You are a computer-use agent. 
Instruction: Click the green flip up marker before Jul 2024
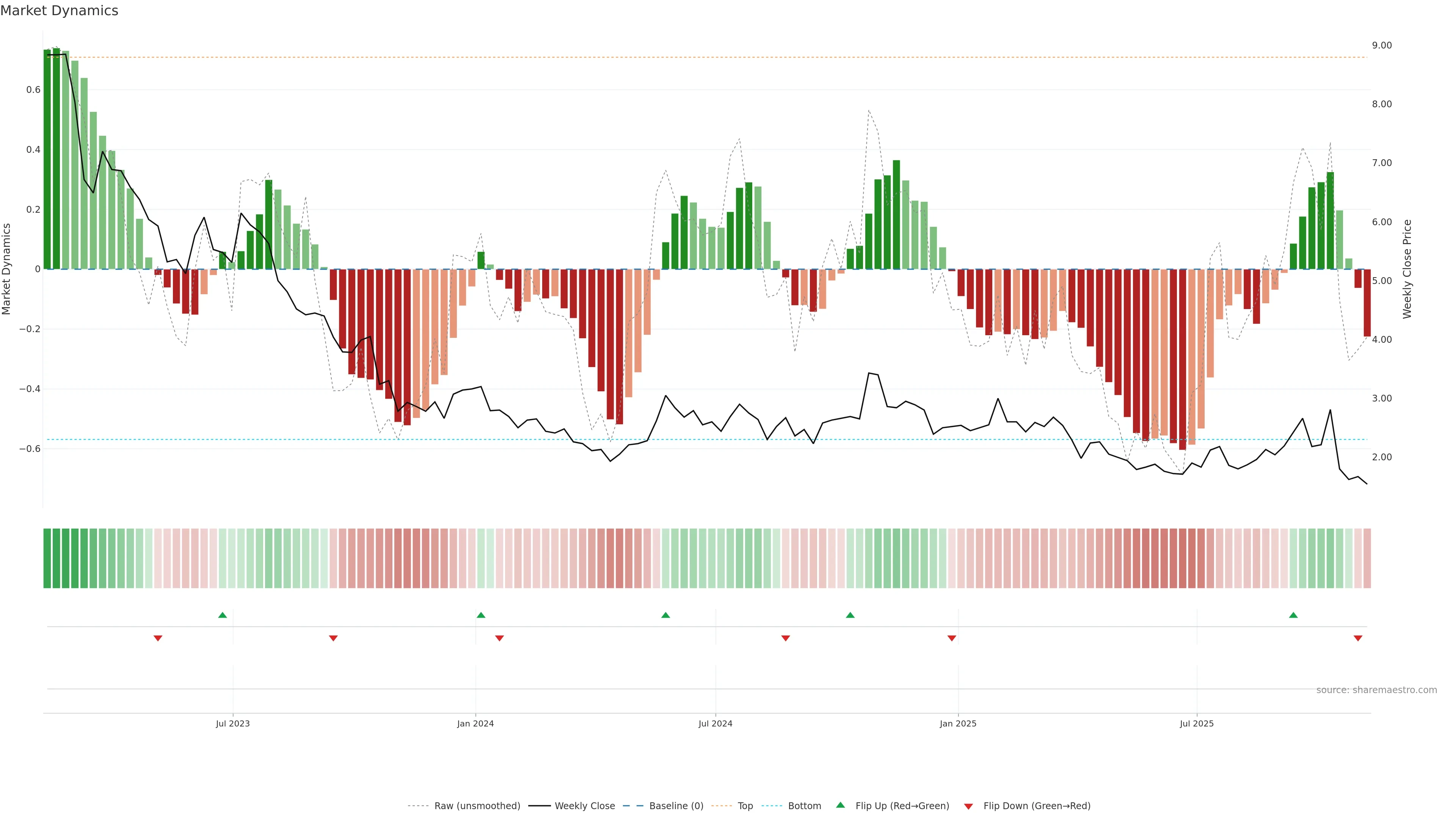(x=666, y=615)
